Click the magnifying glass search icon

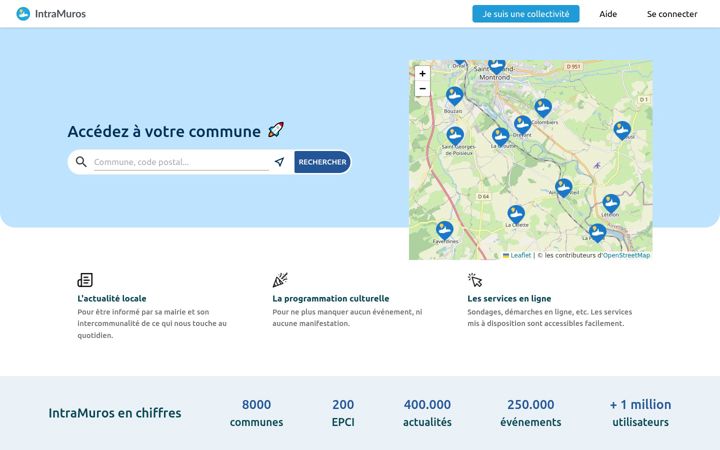81,162
